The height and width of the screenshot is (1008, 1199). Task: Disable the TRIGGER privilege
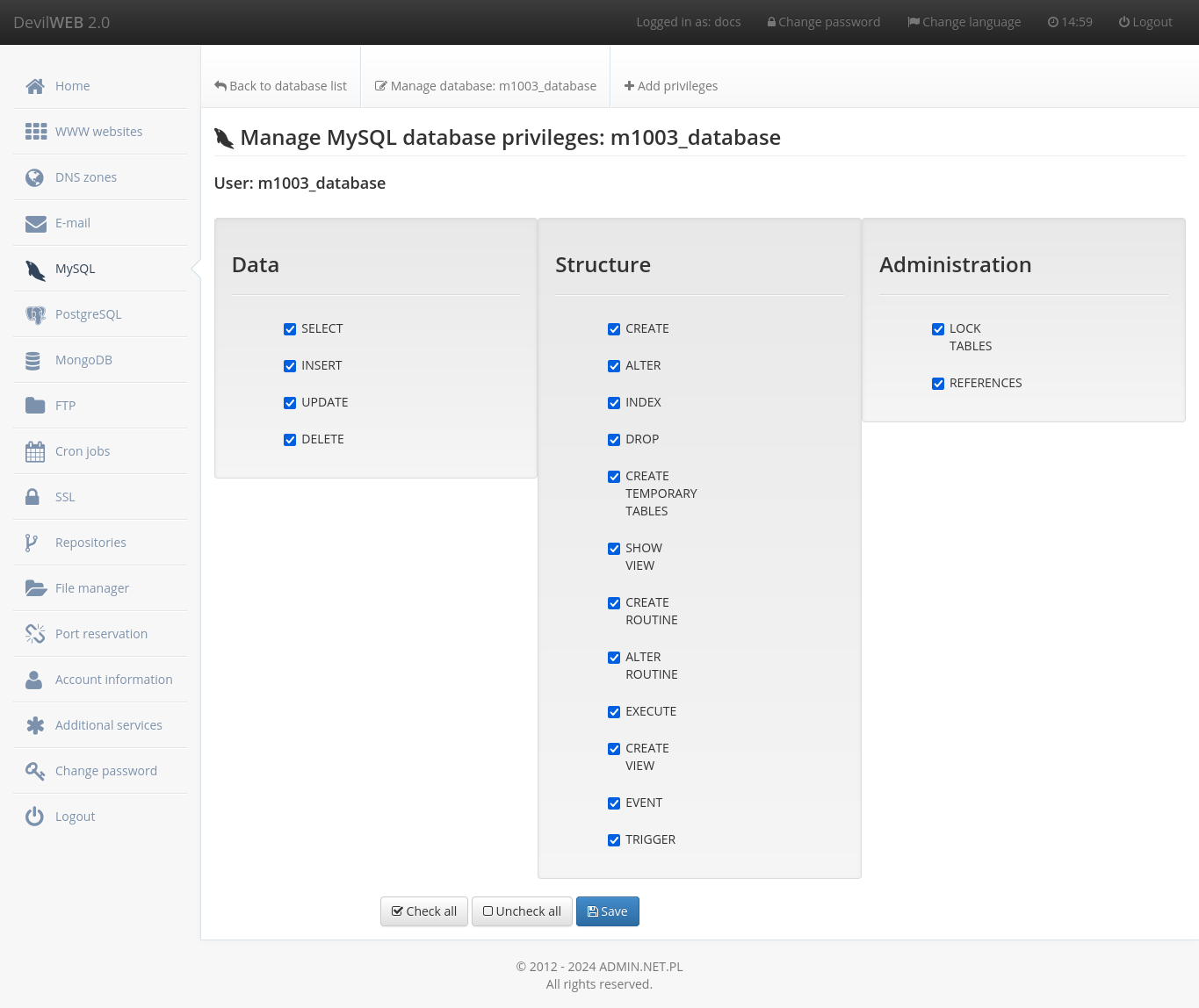pos(613,839)
